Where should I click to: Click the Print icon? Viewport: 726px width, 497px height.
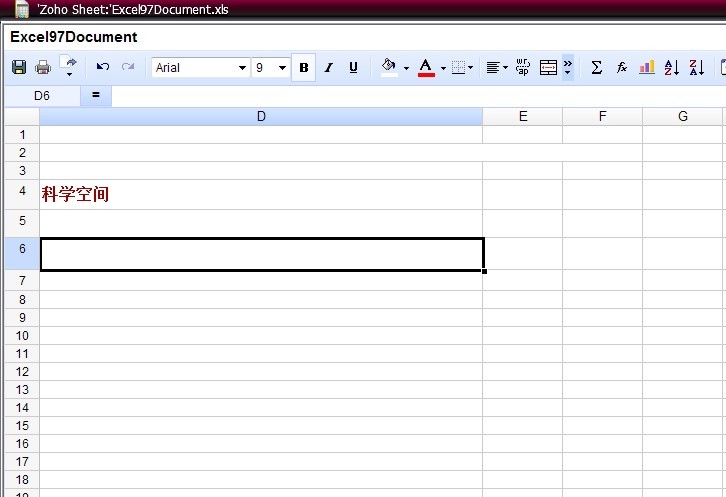[x=43, y=68]
